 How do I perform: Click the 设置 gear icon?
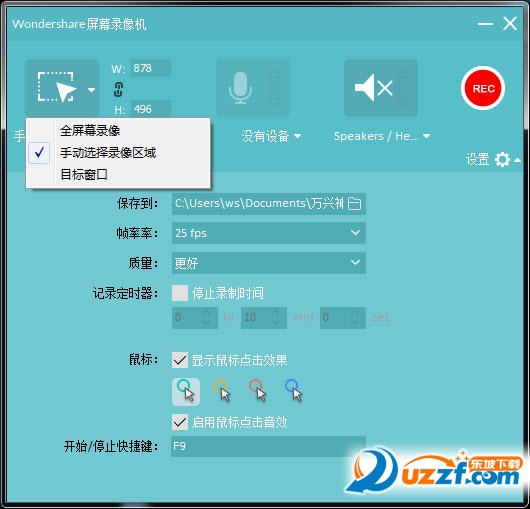502,159
